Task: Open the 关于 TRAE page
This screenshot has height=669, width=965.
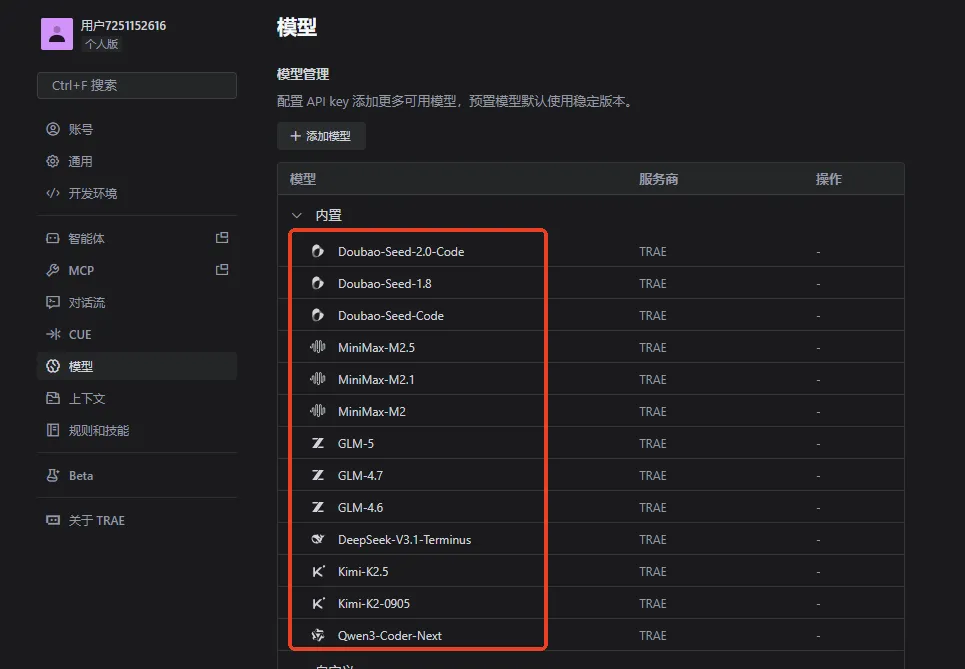Action: coord(137,520)
